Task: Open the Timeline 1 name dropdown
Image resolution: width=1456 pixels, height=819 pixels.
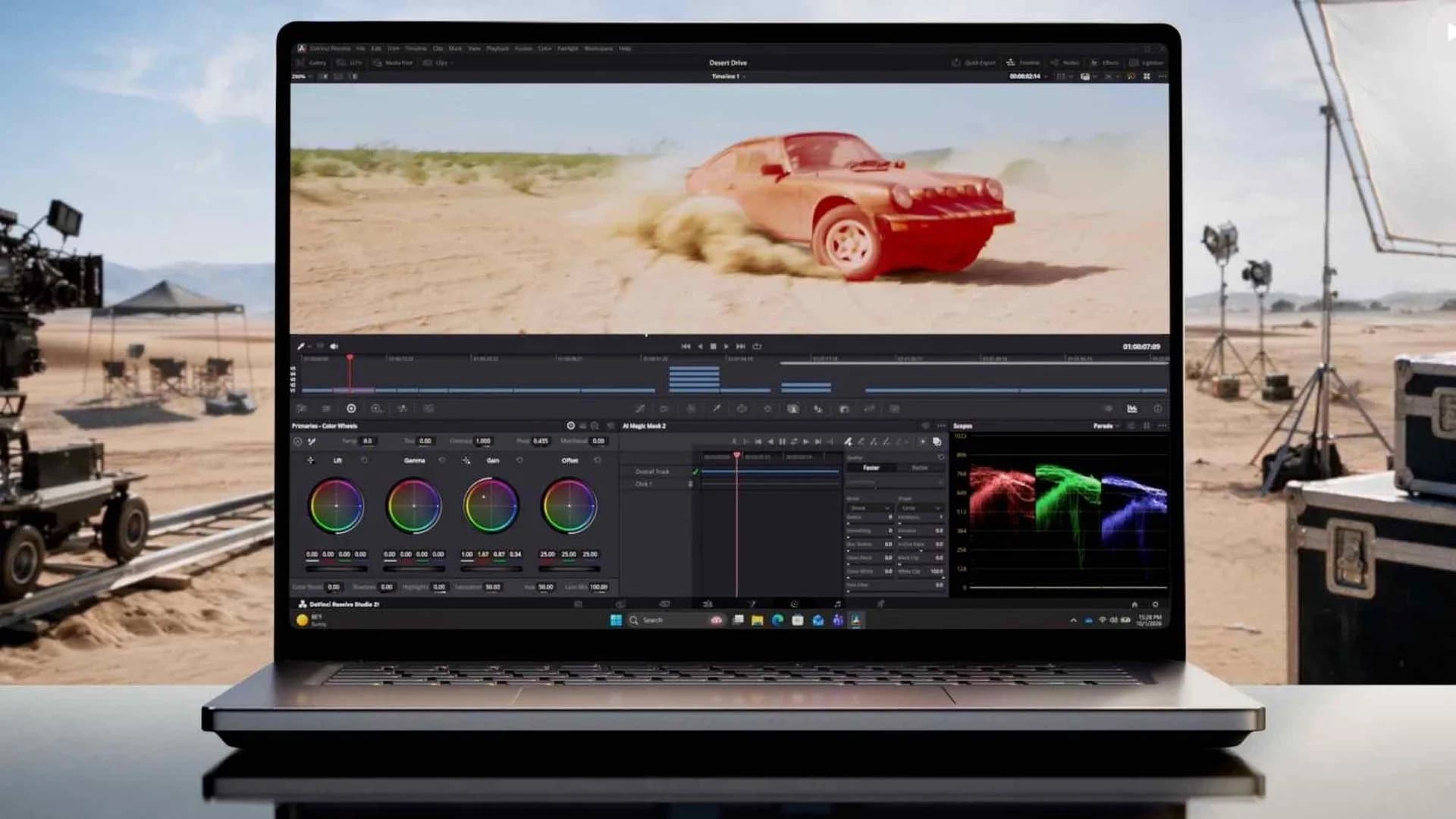Action: [729, 77]
